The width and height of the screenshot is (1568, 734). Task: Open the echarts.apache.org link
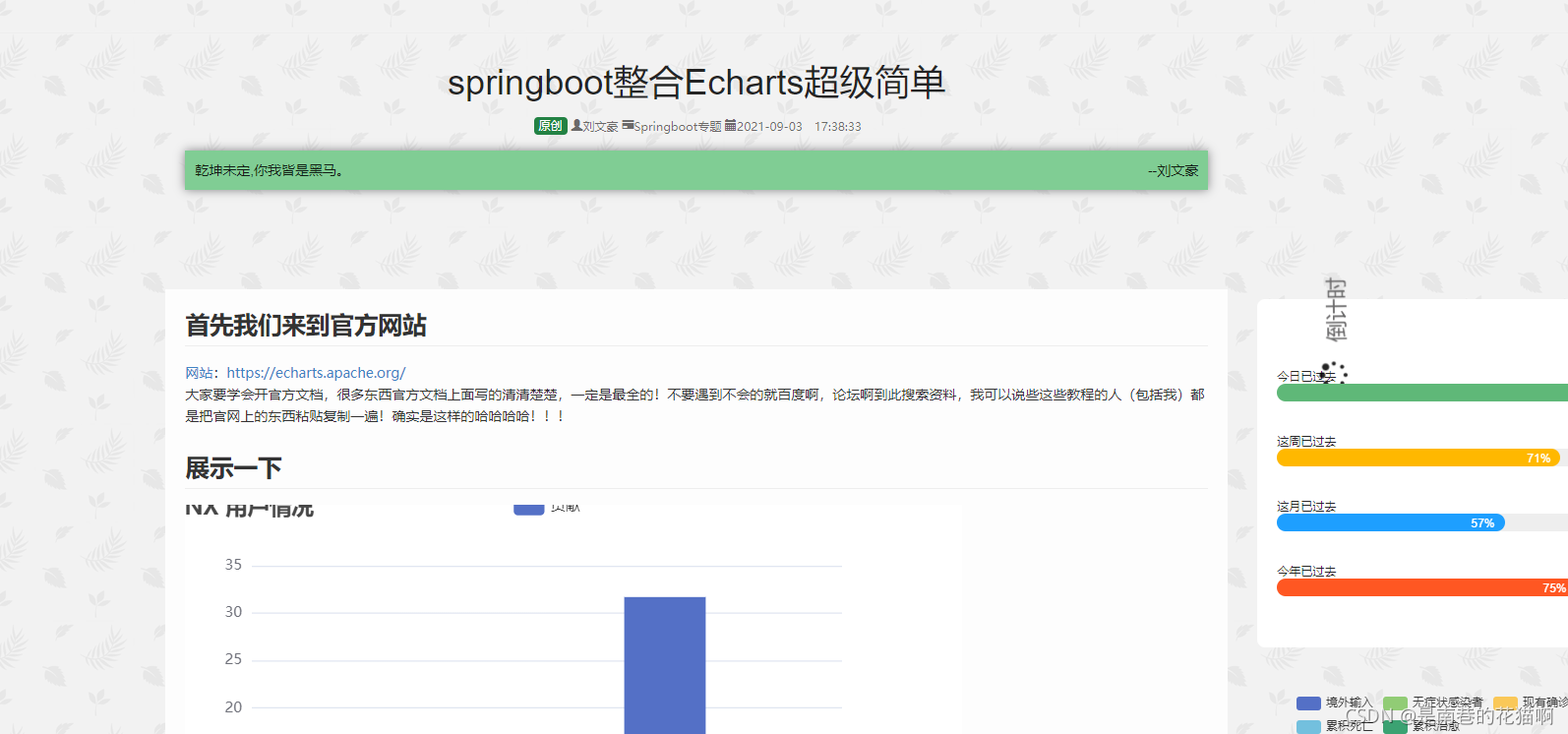click(x=316, y=373)
